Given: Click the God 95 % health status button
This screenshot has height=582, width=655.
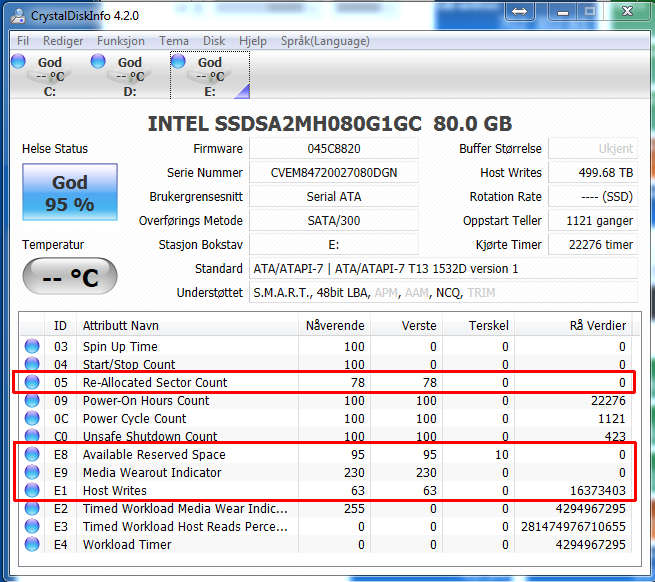Looking at the screenshot, I should click(70, 192).
